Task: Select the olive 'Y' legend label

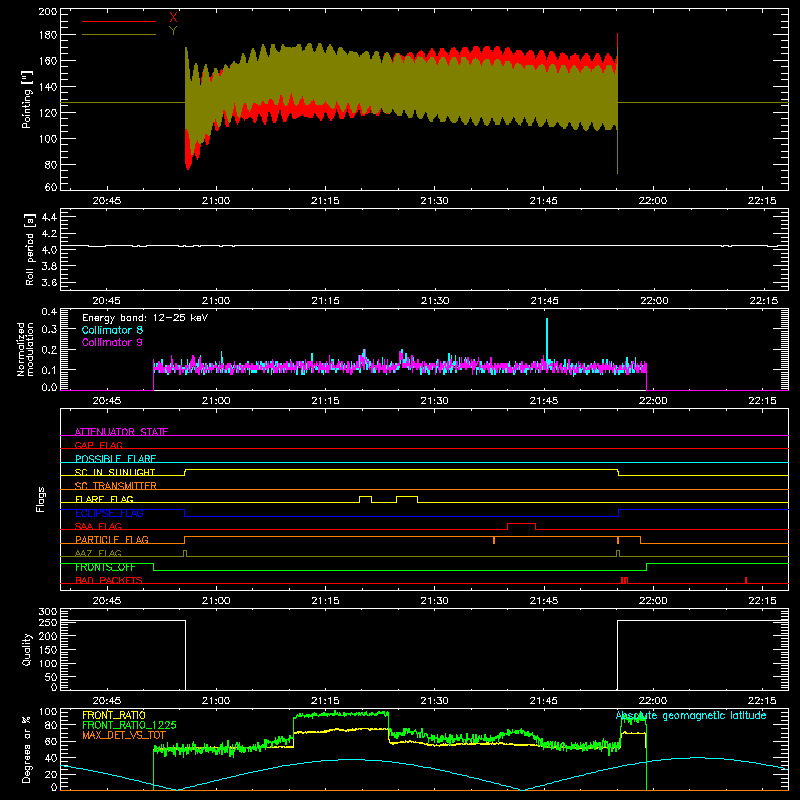Action: pos(173,31)
